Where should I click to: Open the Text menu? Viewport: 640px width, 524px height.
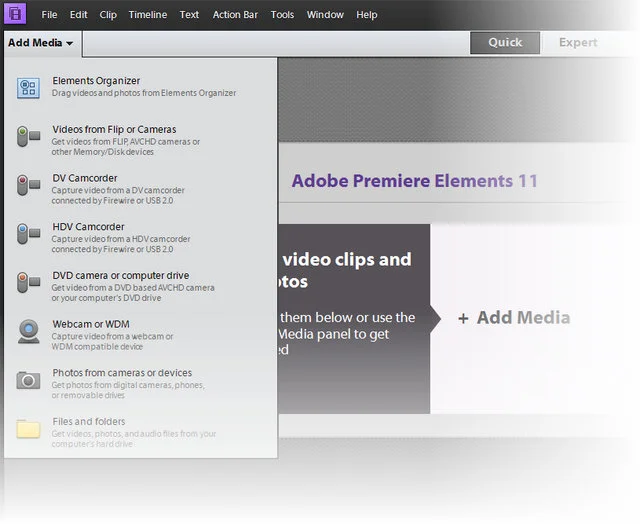tap(189, 15)
